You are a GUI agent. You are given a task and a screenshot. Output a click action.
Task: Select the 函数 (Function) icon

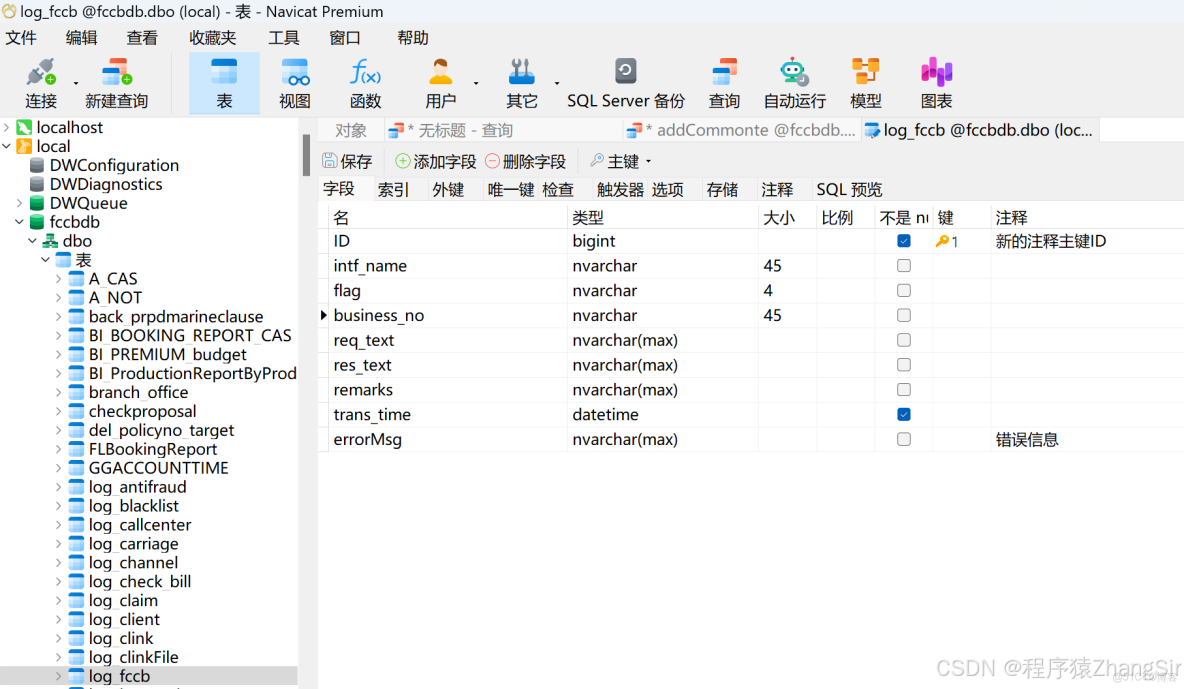[x=365, y=82]
